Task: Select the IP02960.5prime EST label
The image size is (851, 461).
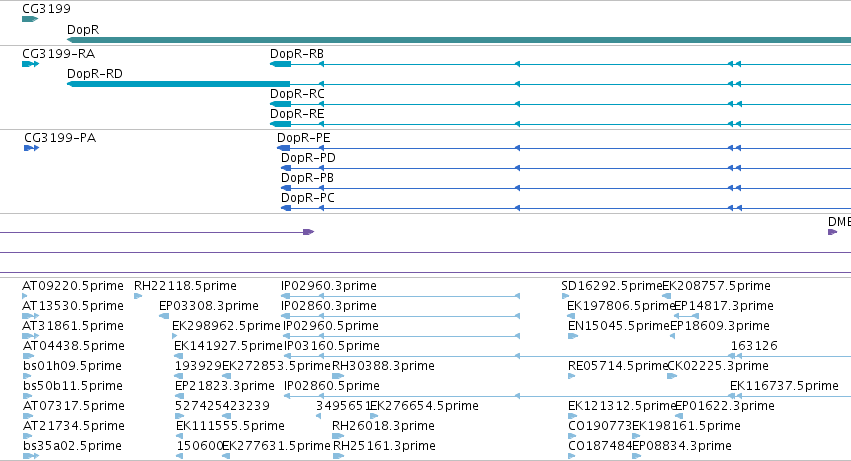Action: click(x=331, y=326)
